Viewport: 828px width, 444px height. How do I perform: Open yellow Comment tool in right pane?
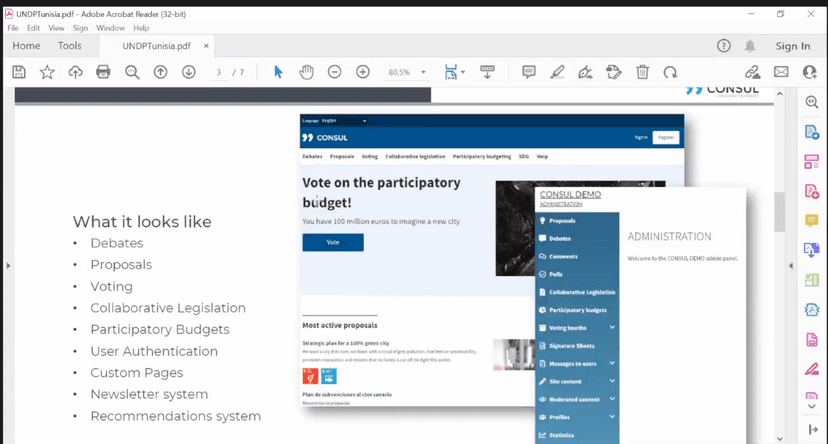[812, 220]
